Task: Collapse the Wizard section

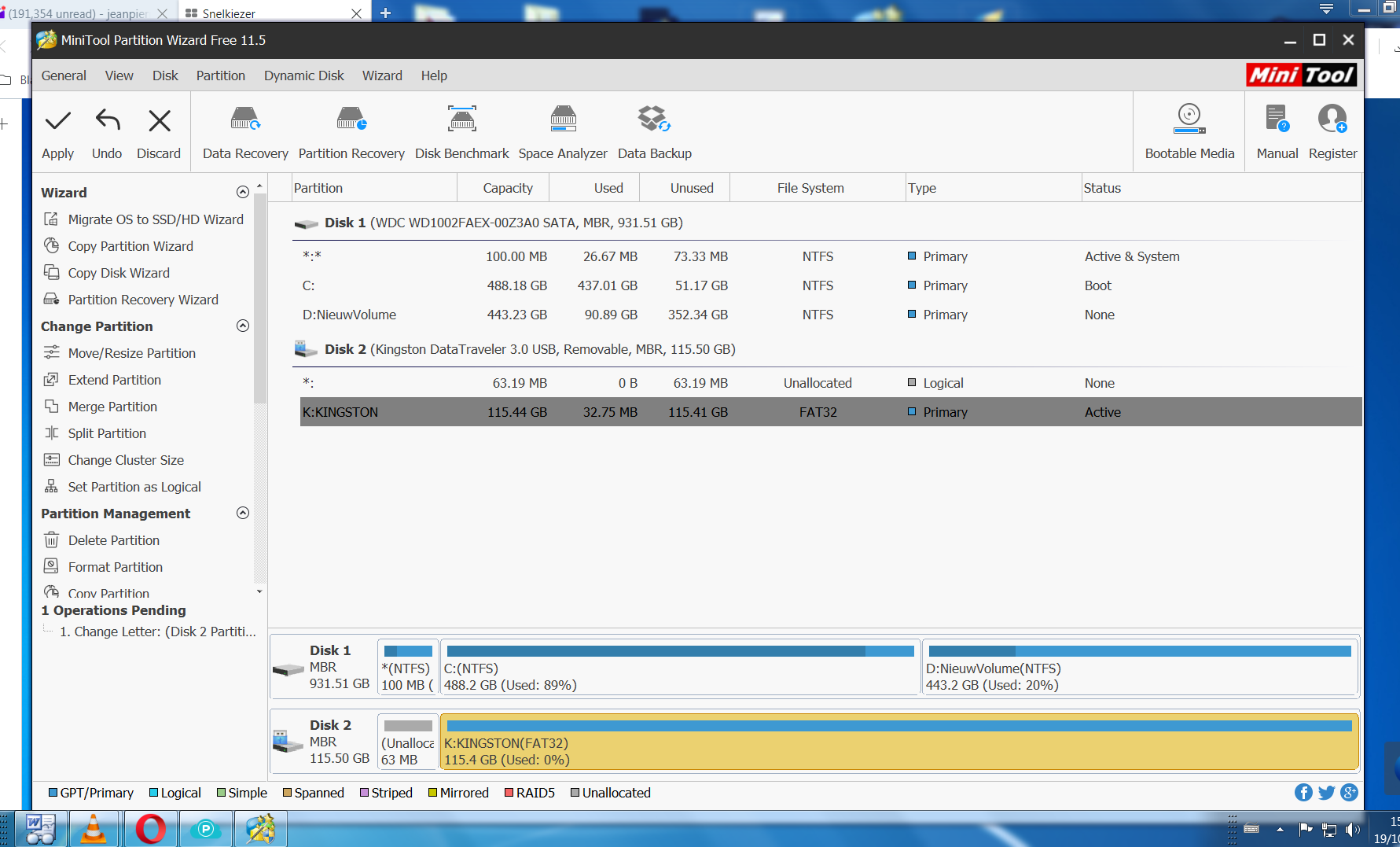Action: click(243, 193)
